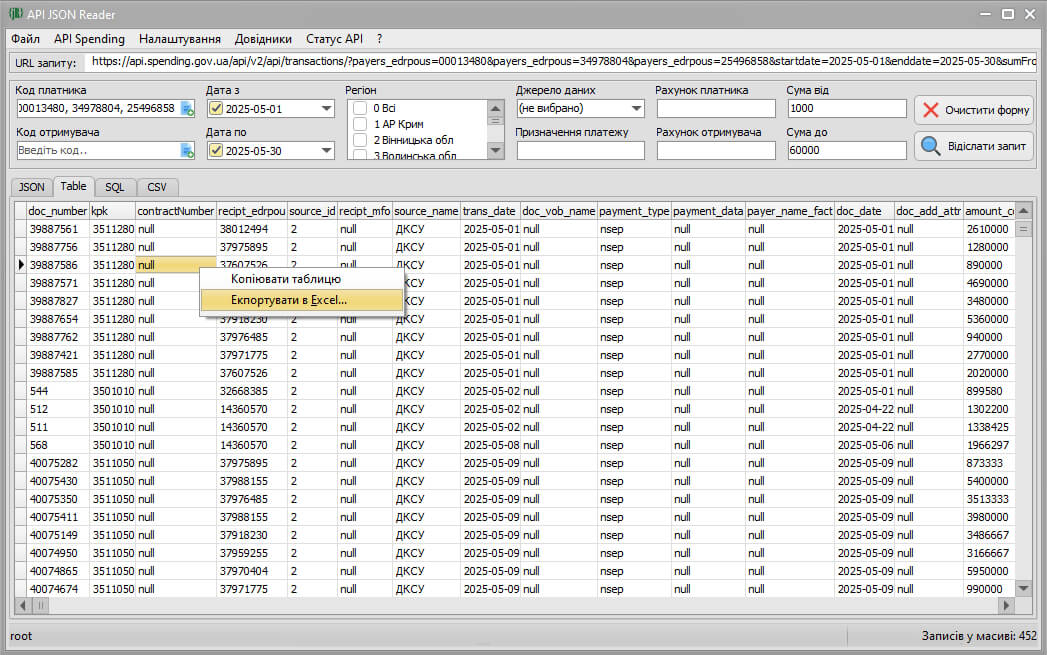Click the lookup icon in payer code field
The width and height of the screenshot is (1047, 655).
point(187,109)
